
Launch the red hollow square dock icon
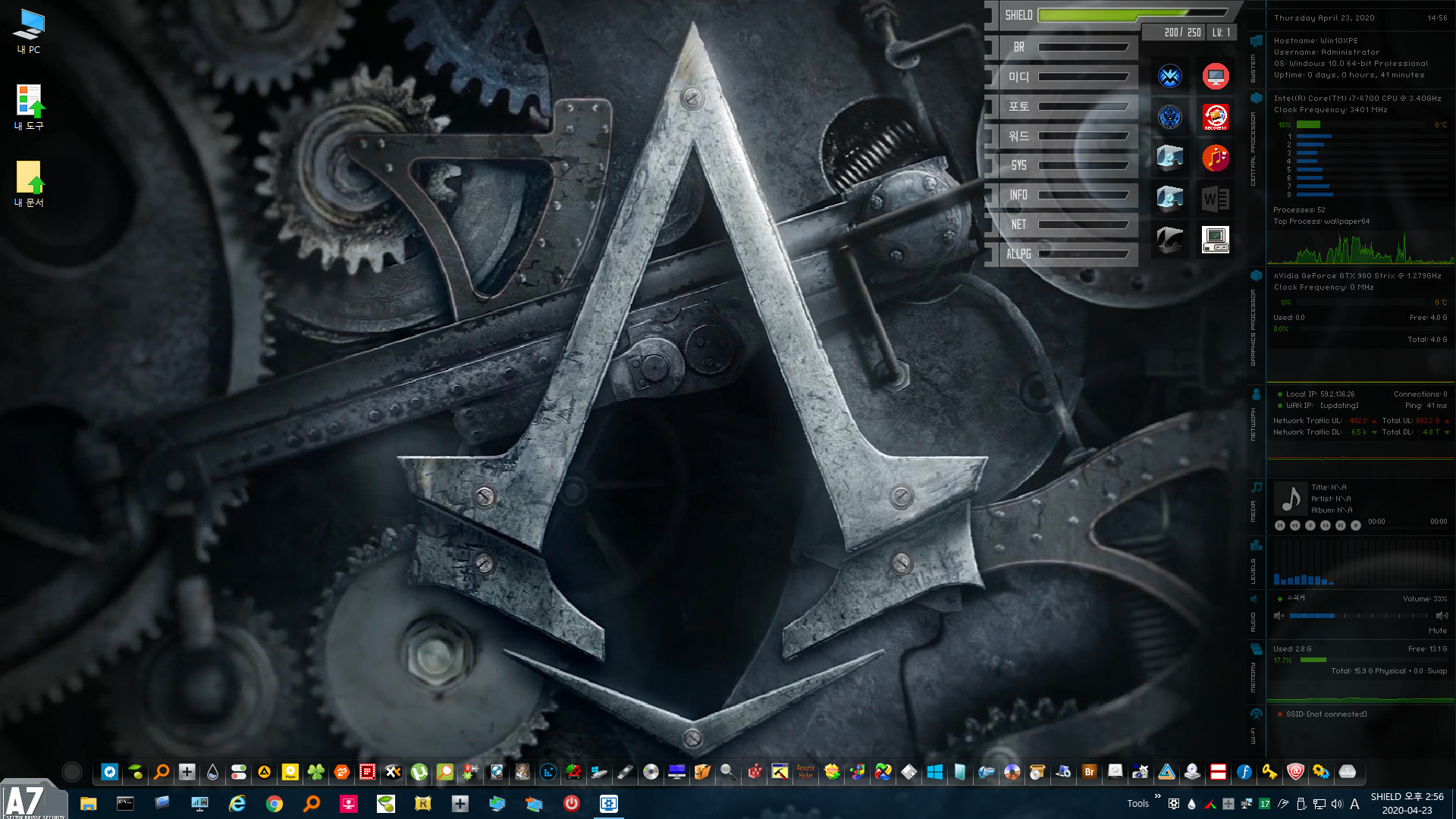(367, 772)
